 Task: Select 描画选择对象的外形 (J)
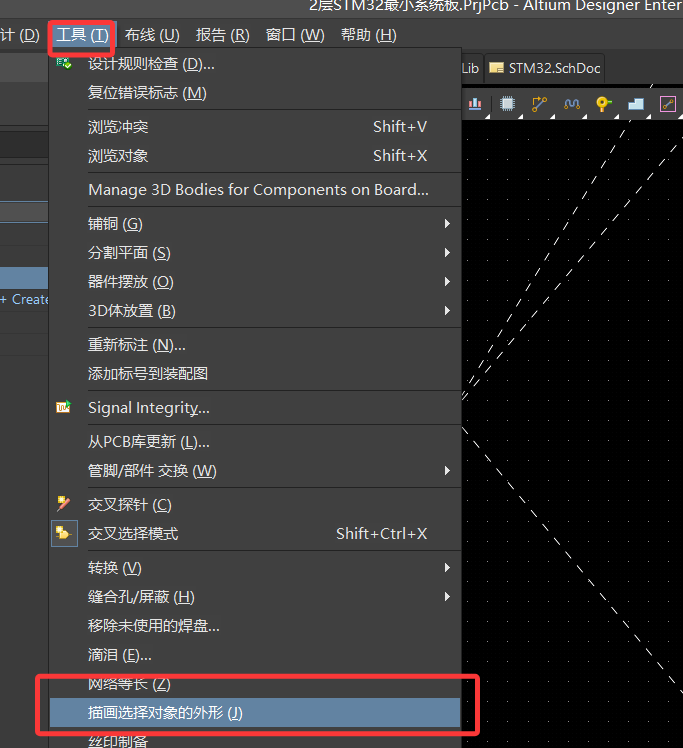[x=255, y=713]
